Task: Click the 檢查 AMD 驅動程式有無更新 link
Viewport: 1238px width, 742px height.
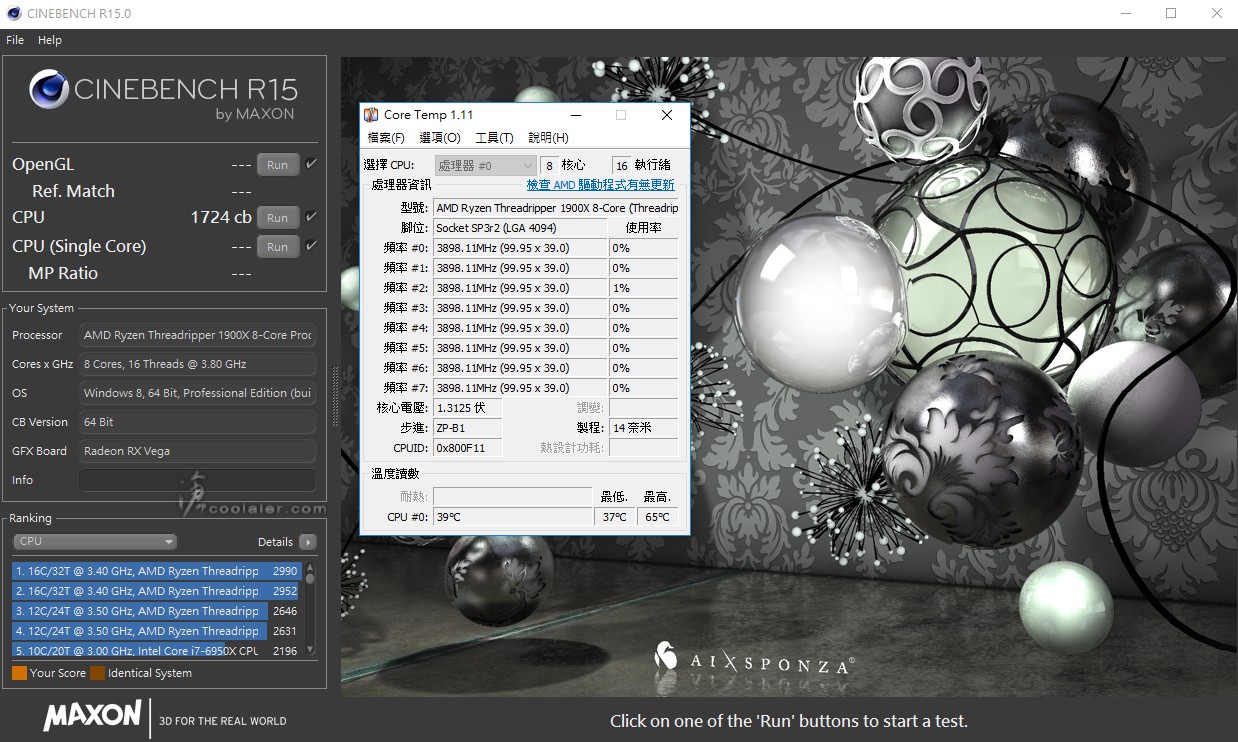Action: click(601, 185)
